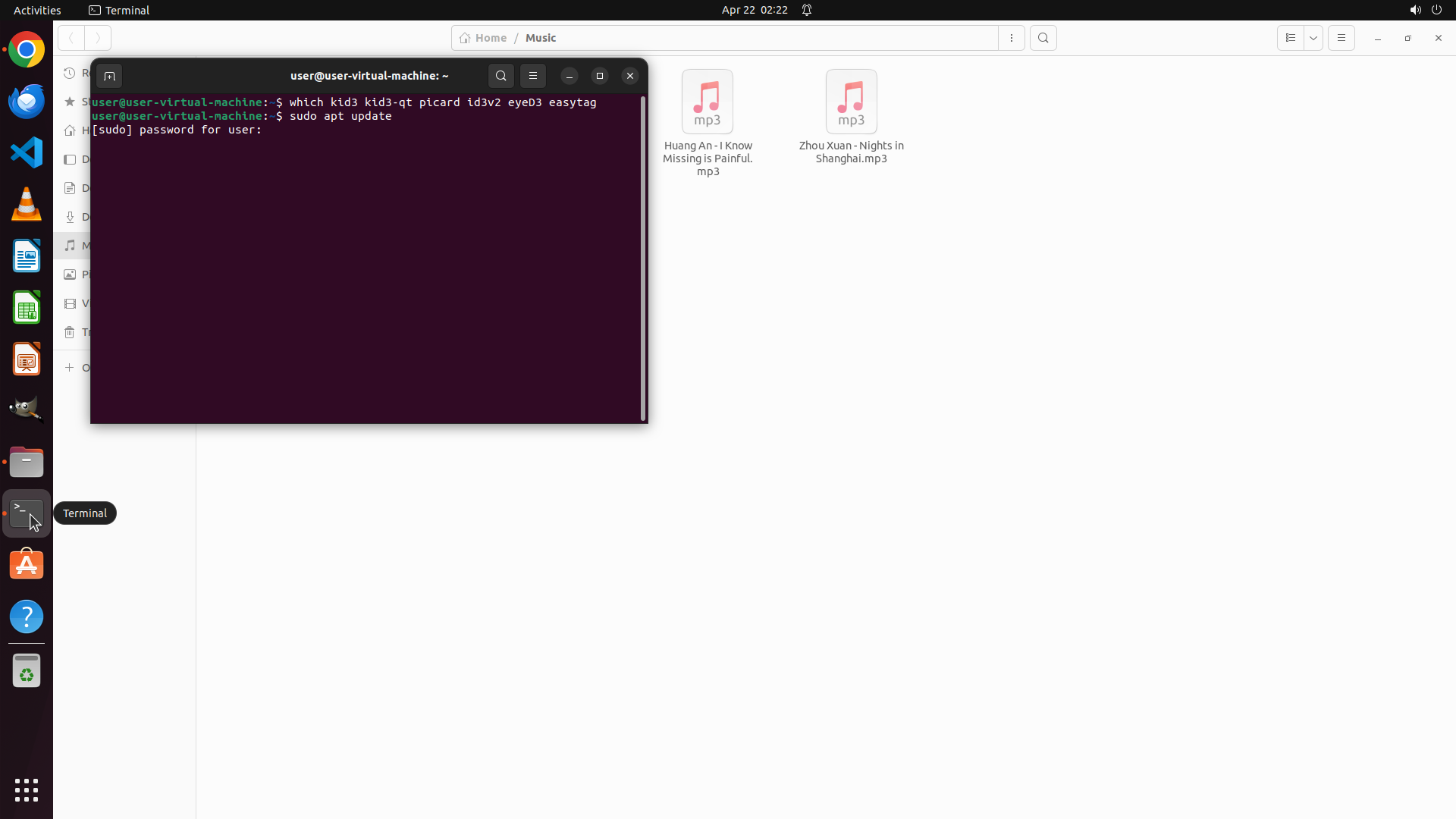
Task: Open the Files search button
Action: click(x=1043, y=38)
